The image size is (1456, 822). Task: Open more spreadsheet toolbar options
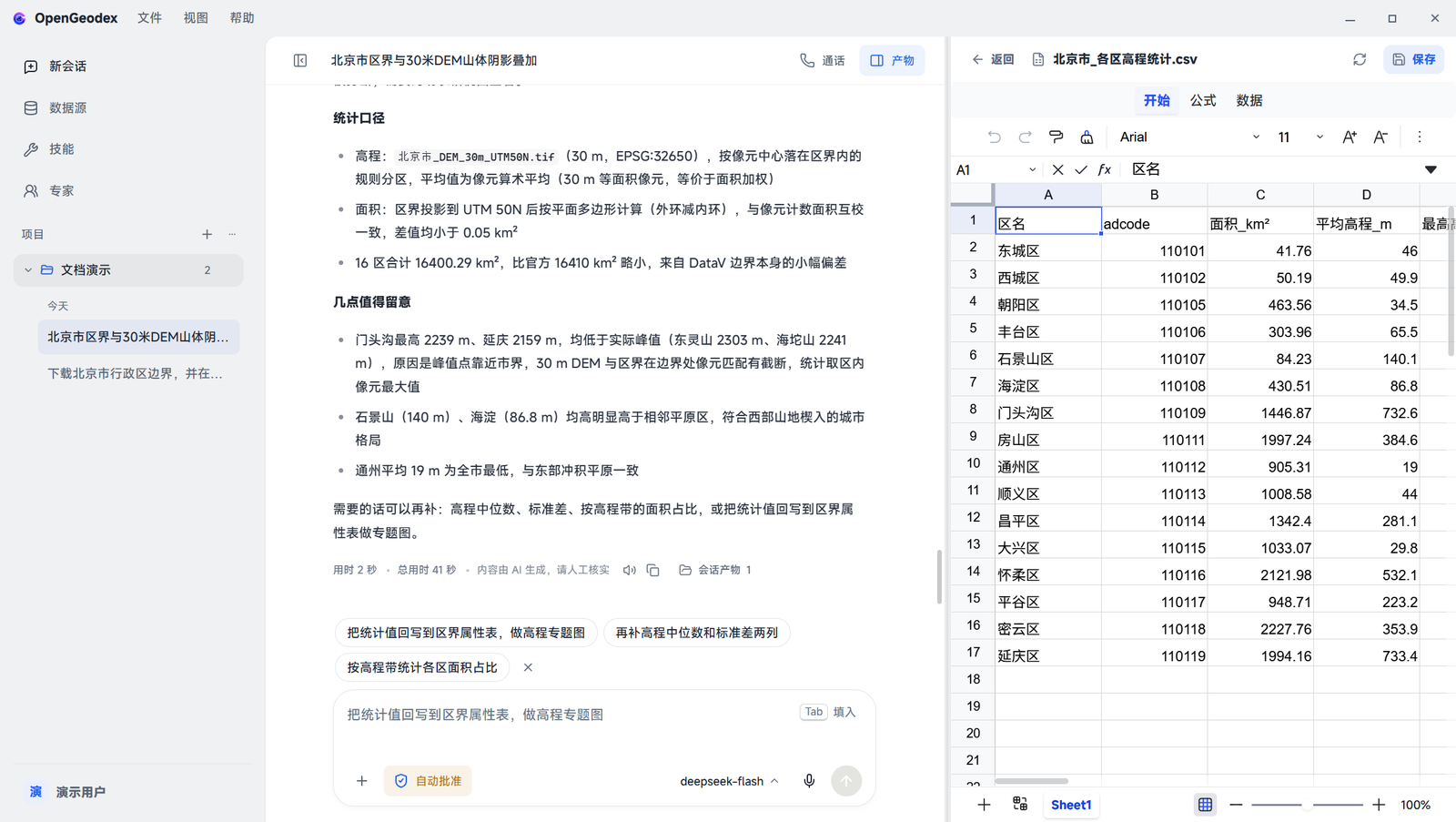pyautogui.click(x=1420, y=137)
